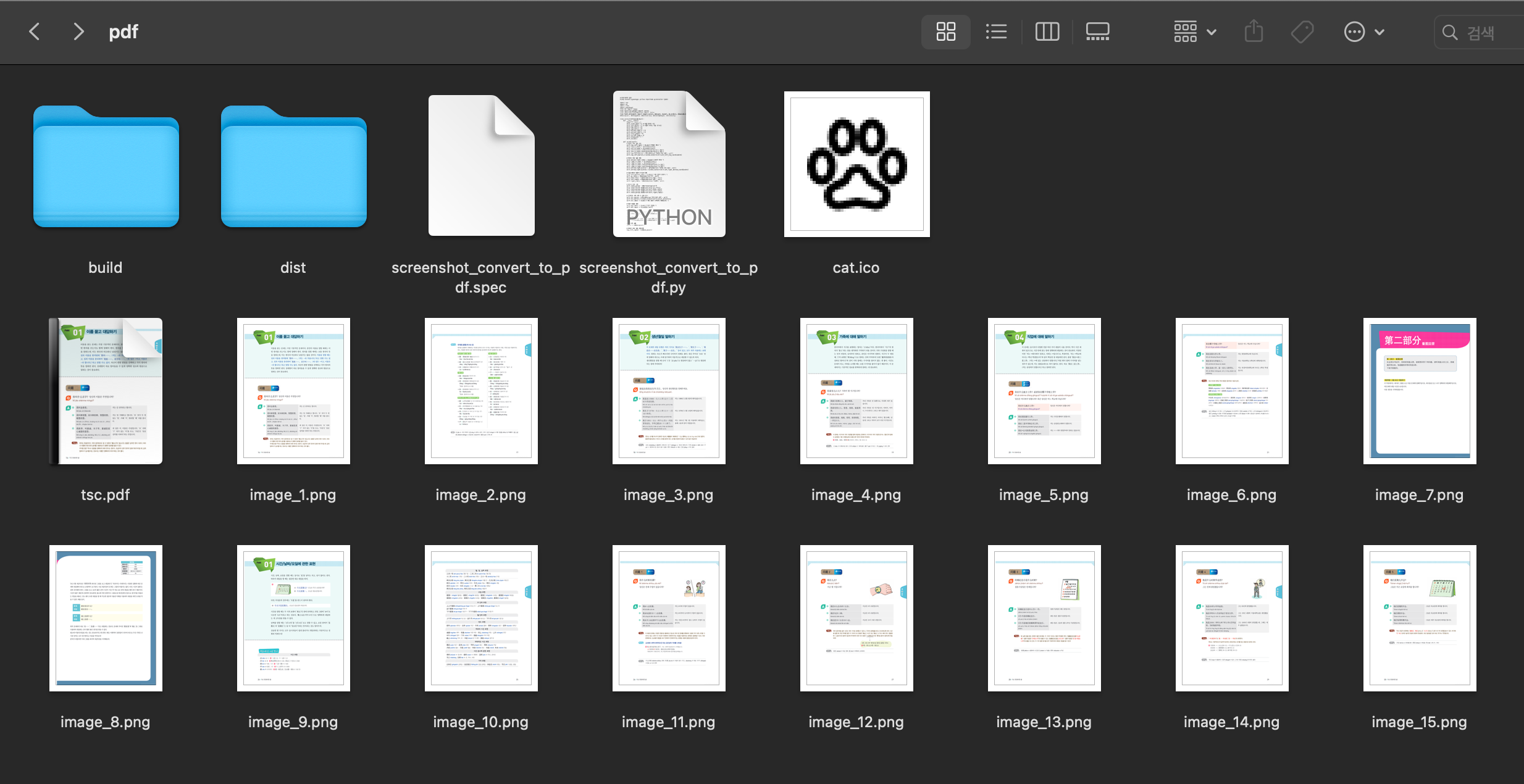The width and height of the screenshot is (1524, 784).
Task: Select the cat.ico paw icon file
Action: tap(857, 164)
